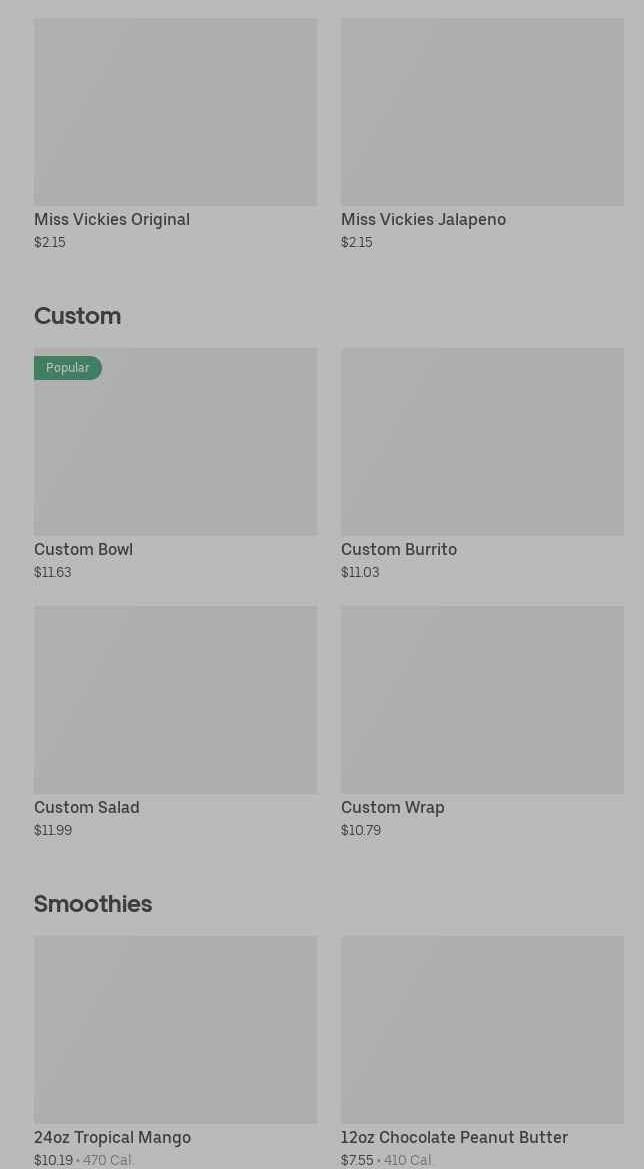Select the Custom Bowl title text

click(x=83, y=549)
